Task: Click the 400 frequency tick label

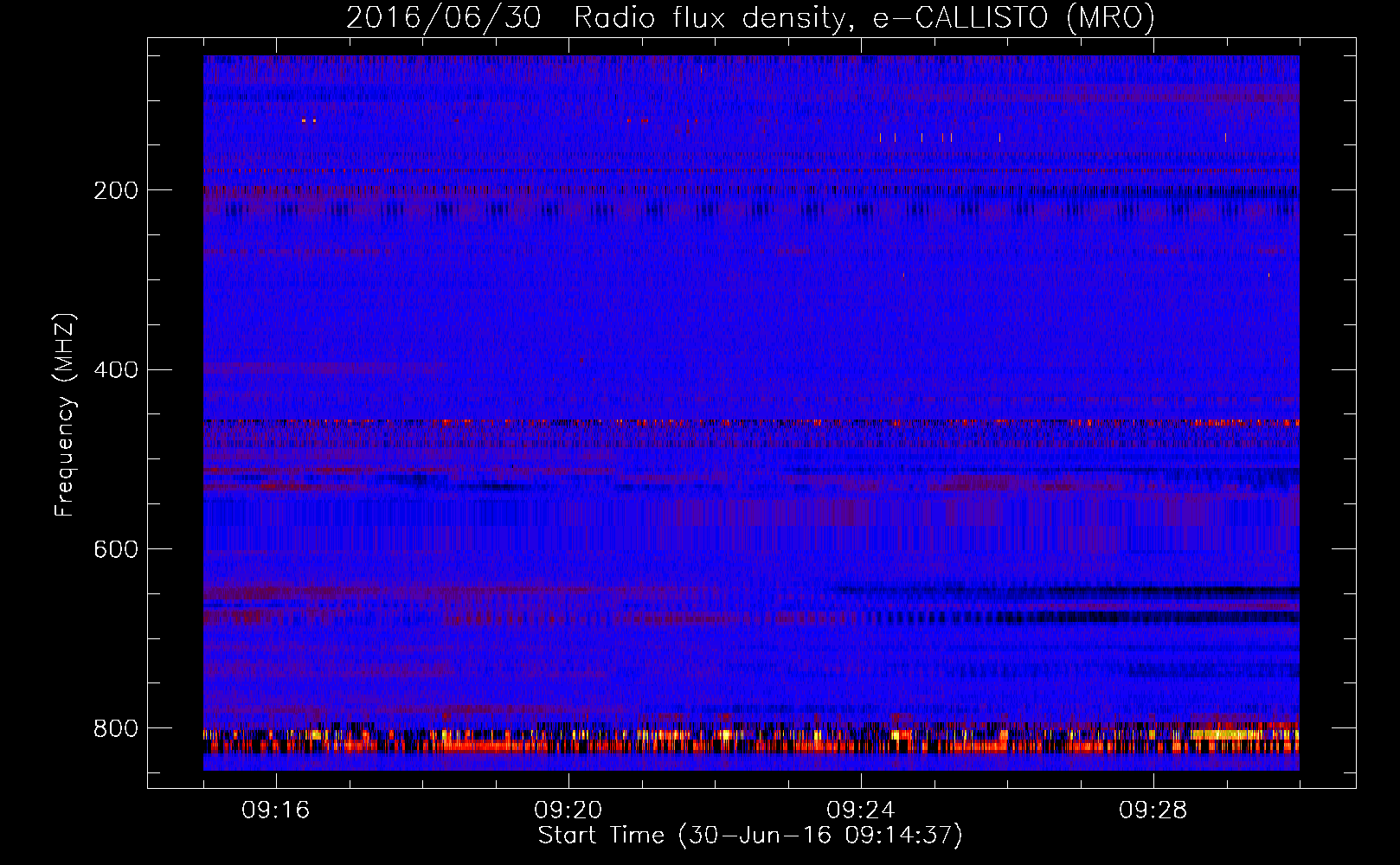Action: click(x=116, y=370)
